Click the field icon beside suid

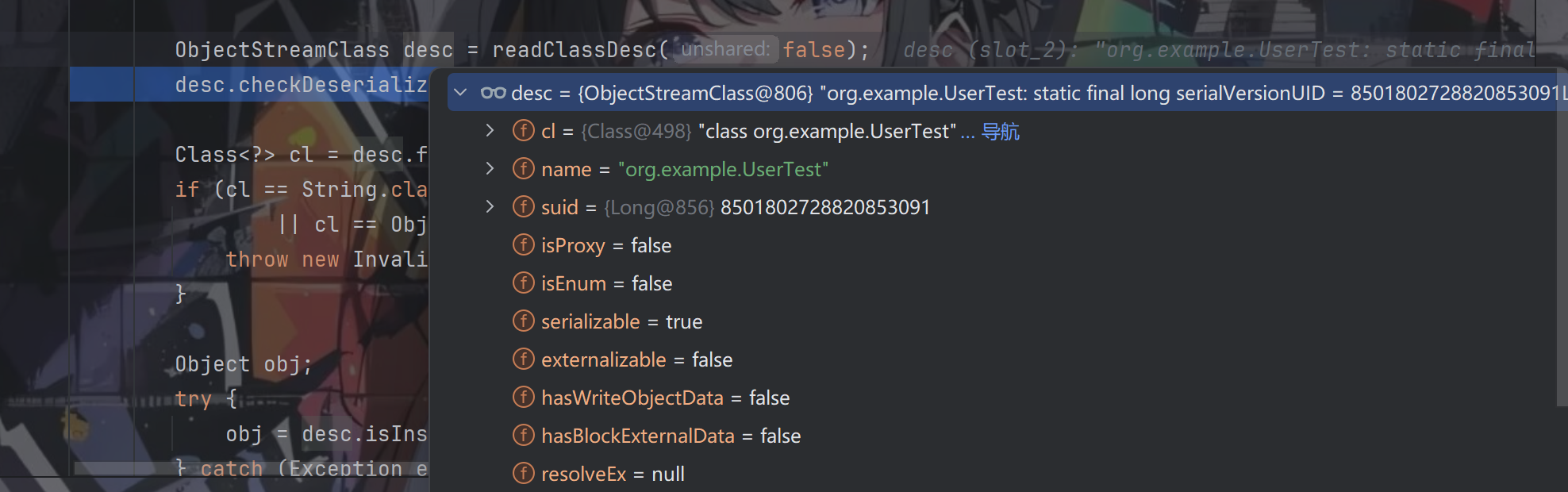[x=523, y=207]
